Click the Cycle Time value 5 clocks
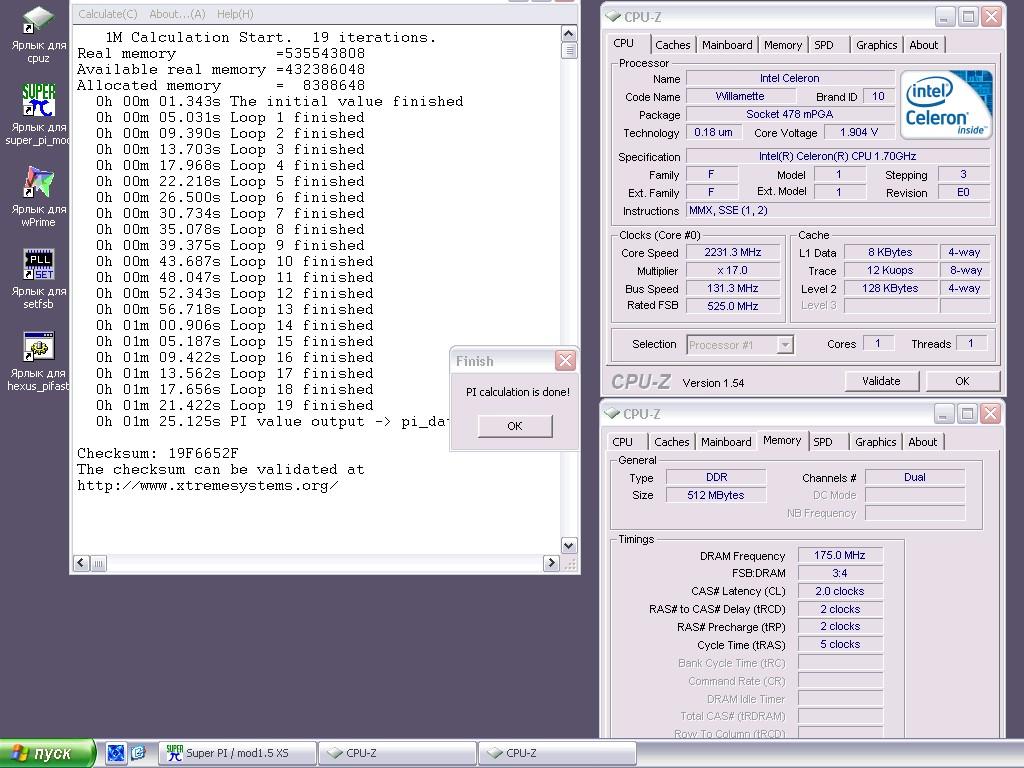 coord(840,644)
